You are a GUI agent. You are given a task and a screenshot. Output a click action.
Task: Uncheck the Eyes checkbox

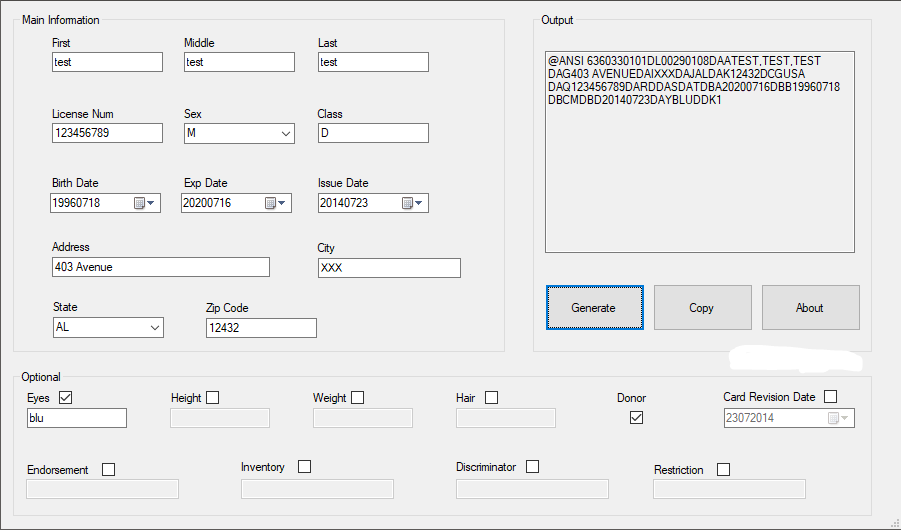tap(66, 397)
